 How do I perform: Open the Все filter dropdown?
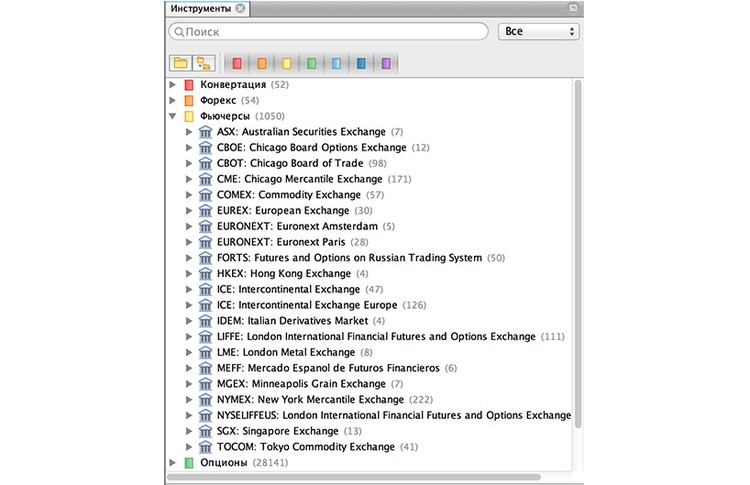539,32
